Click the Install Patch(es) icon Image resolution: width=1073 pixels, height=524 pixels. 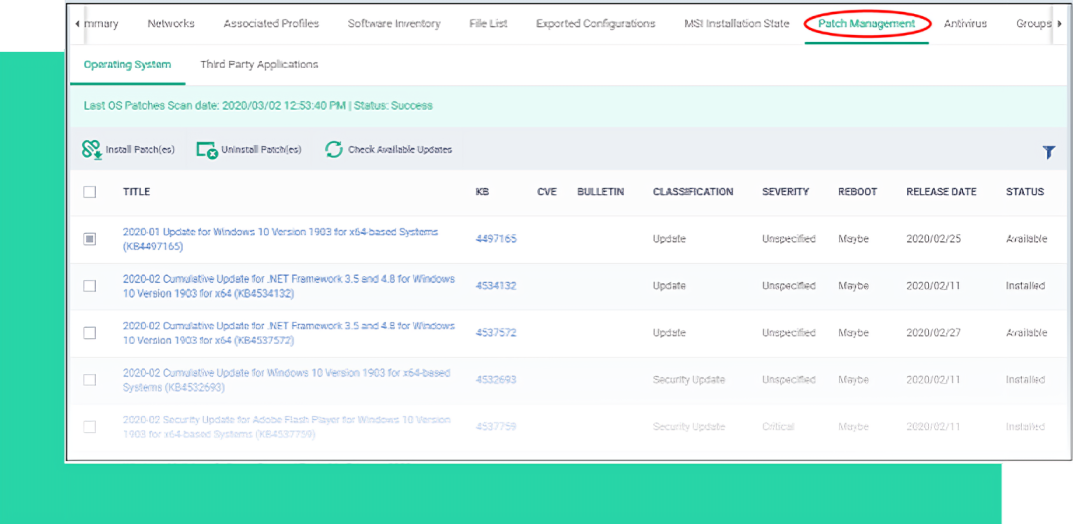(x=92, y=149)
